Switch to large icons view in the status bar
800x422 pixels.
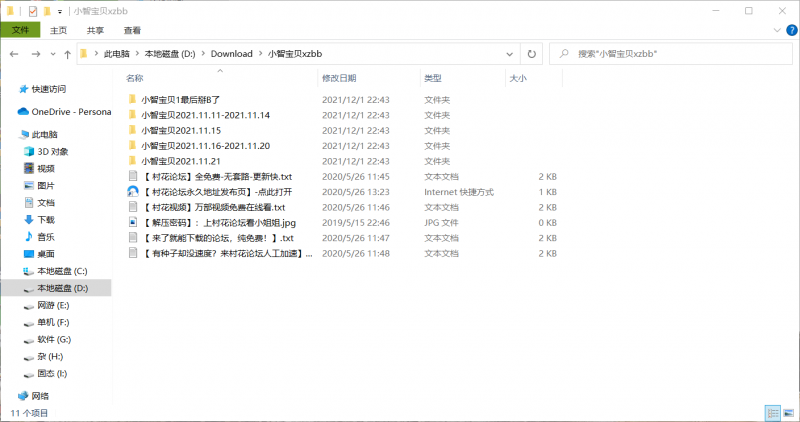(x=787, y=412)
